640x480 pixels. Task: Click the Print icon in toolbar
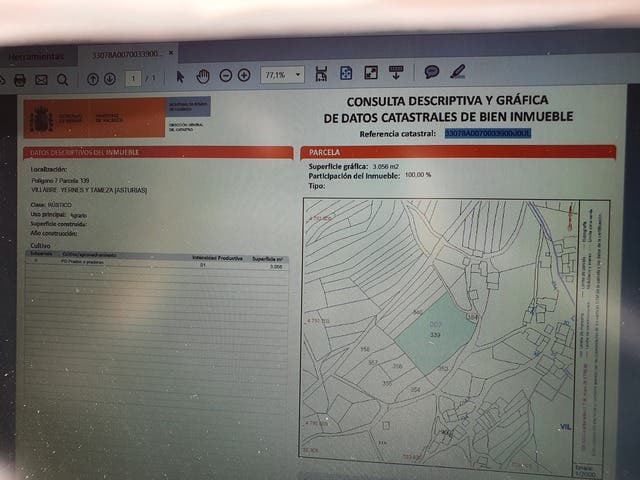click(x=19, y=79)
